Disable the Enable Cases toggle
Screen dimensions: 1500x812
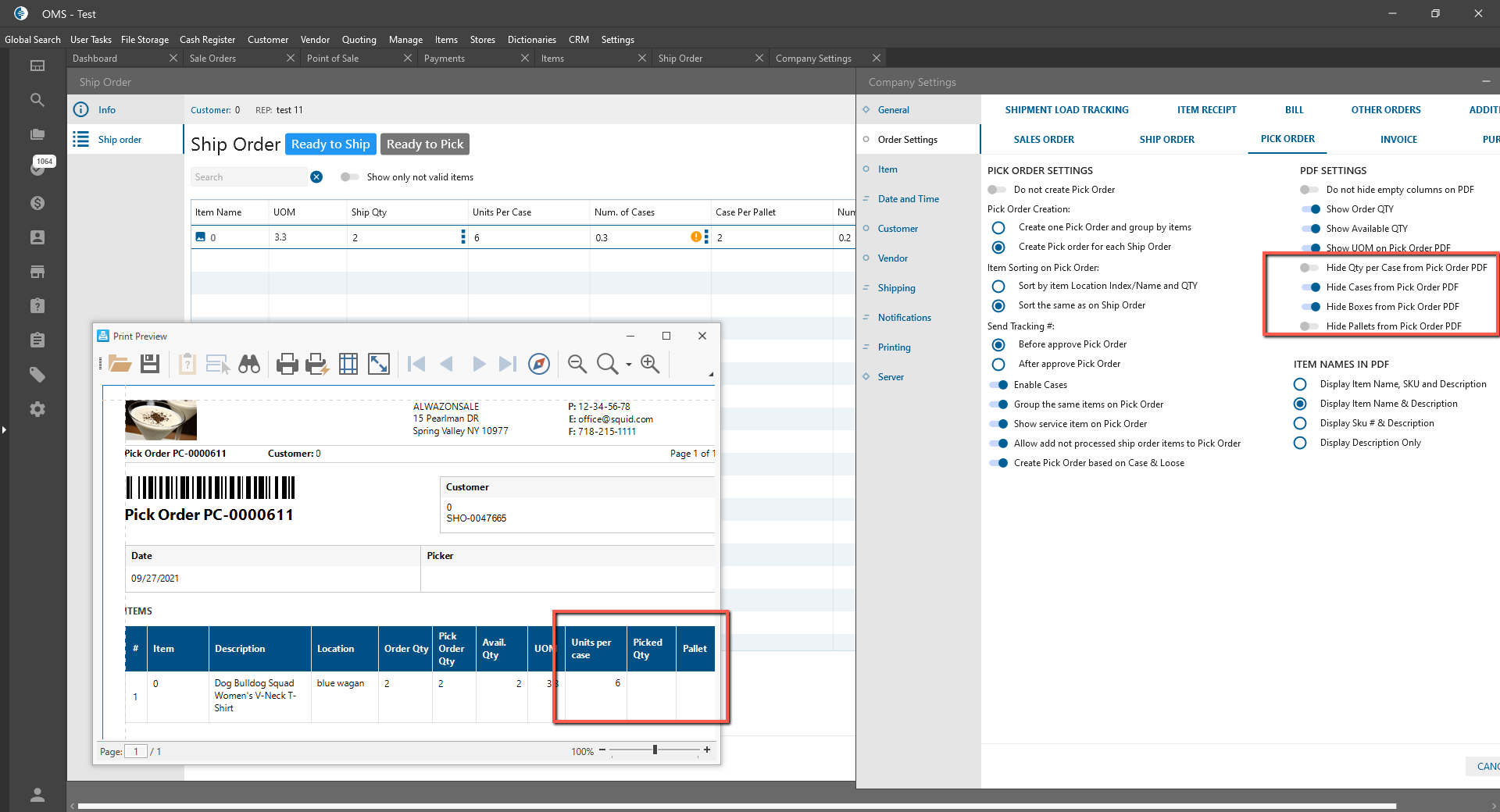pyautogui.click(x=998, y=385)
